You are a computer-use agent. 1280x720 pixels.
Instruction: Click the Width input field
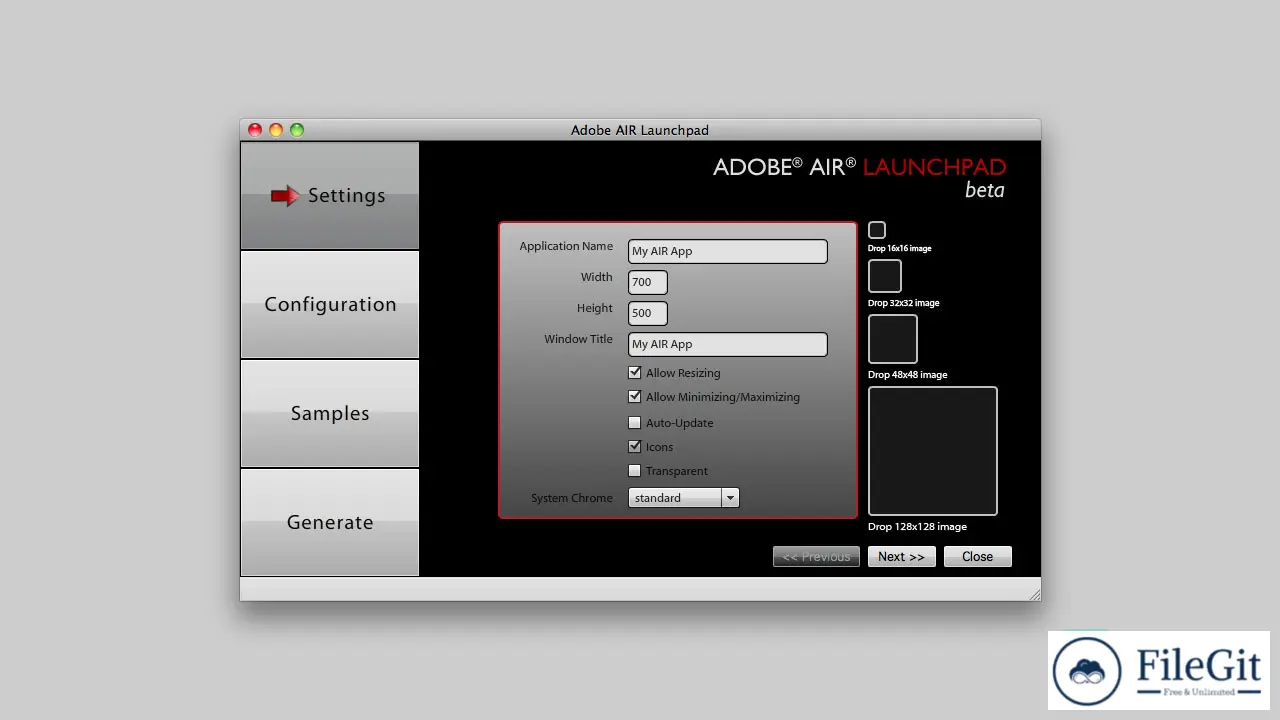tap(647, 282)
